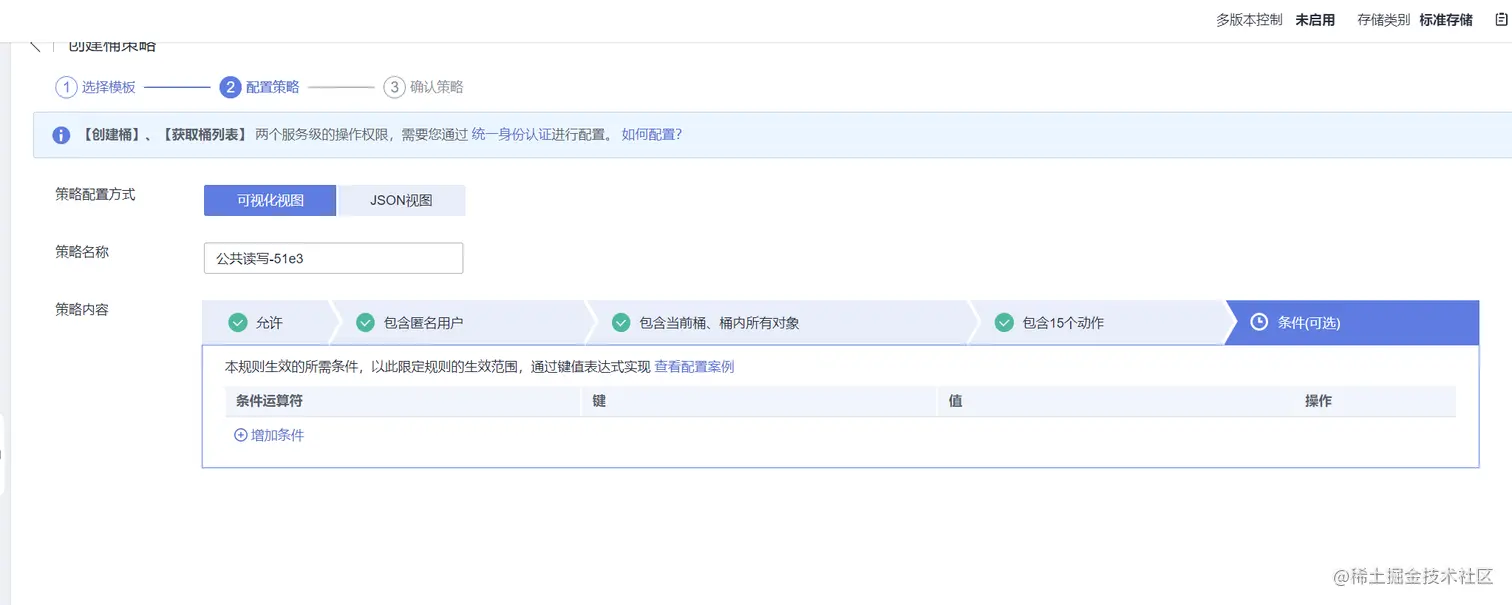
Task: Click 增加条件 to add a condition
Action: click(x=277, y=435)
